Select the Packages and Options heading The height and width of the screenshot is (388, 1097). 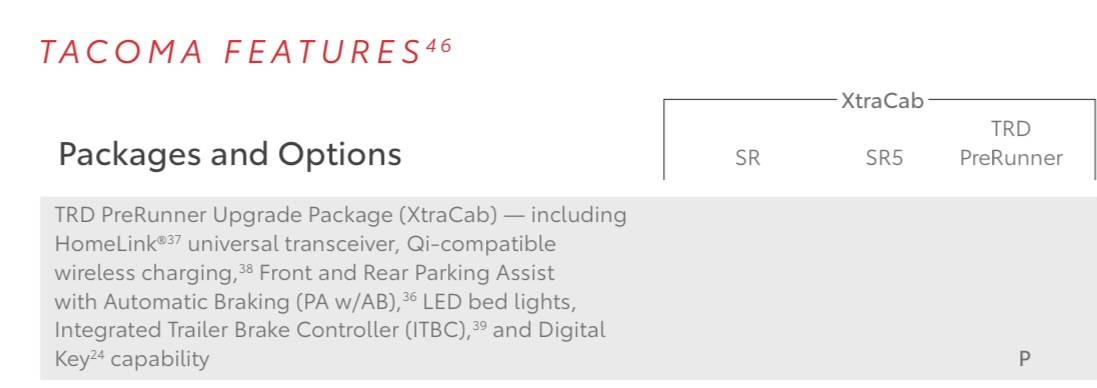click(x=229, y=155)
